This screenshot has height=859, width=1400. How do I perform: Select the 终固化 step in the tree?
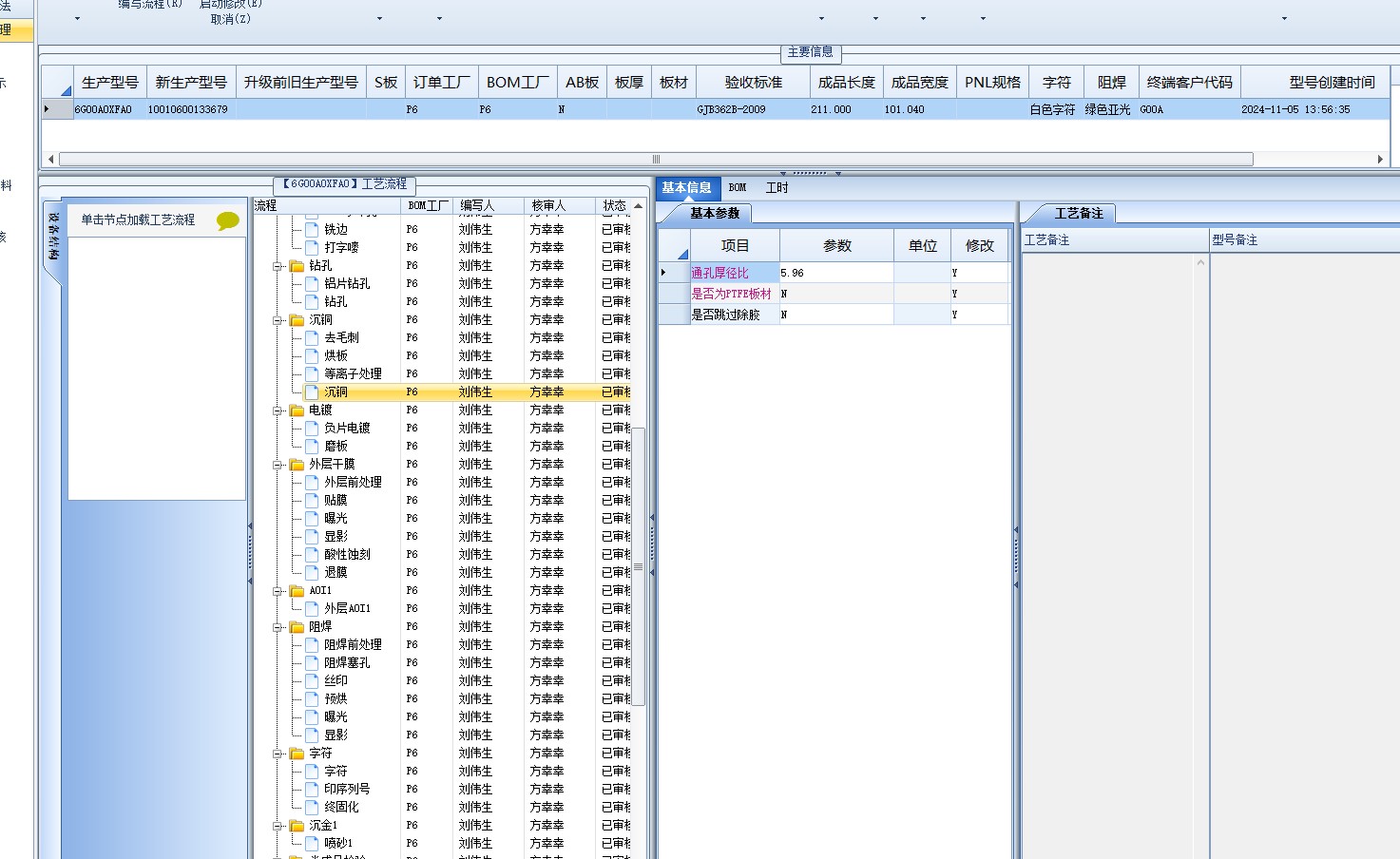coord(341,807)
